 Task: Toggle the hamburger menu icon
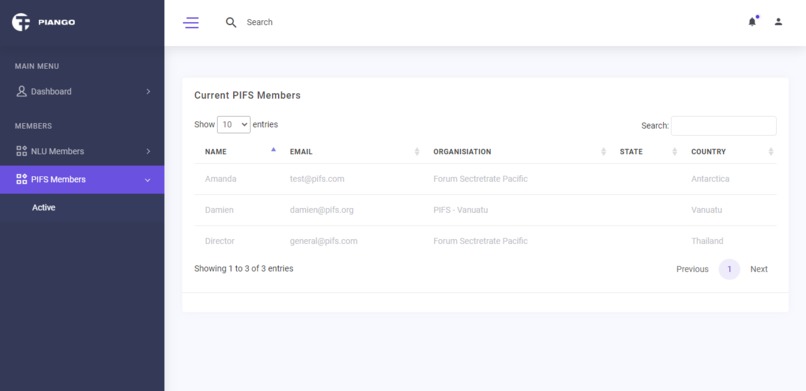pos(191,22)
